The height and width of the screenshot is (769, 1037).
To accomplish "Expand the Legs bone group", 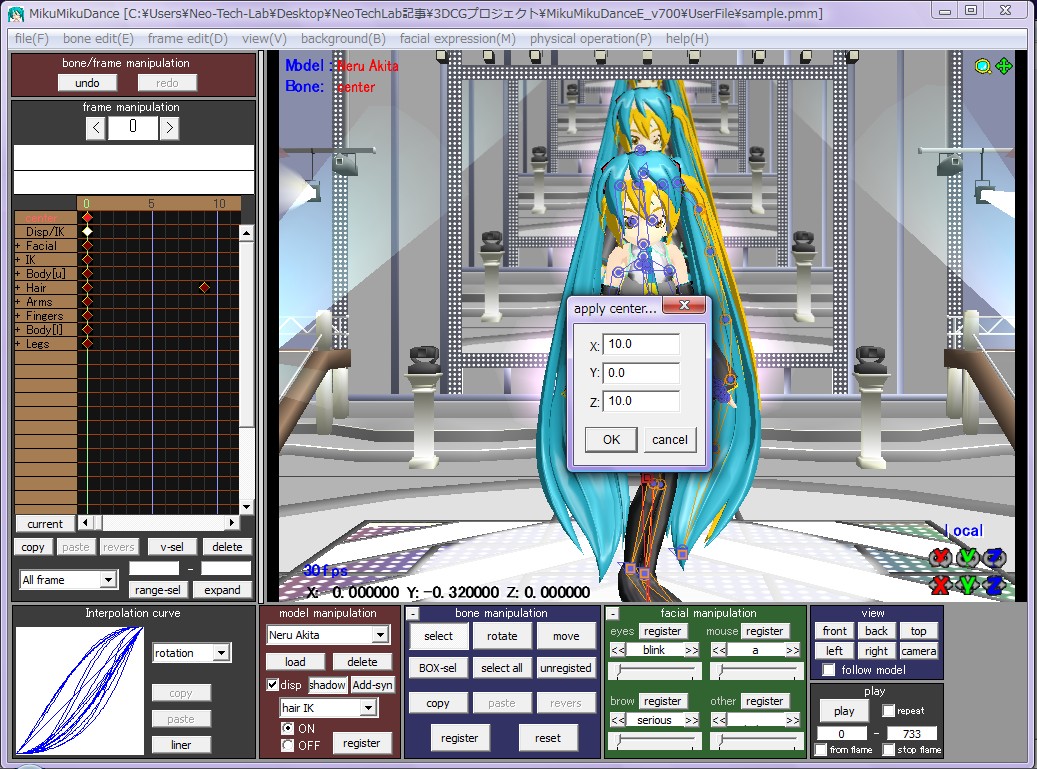I will pyautogui.click(x=18, y=344).
